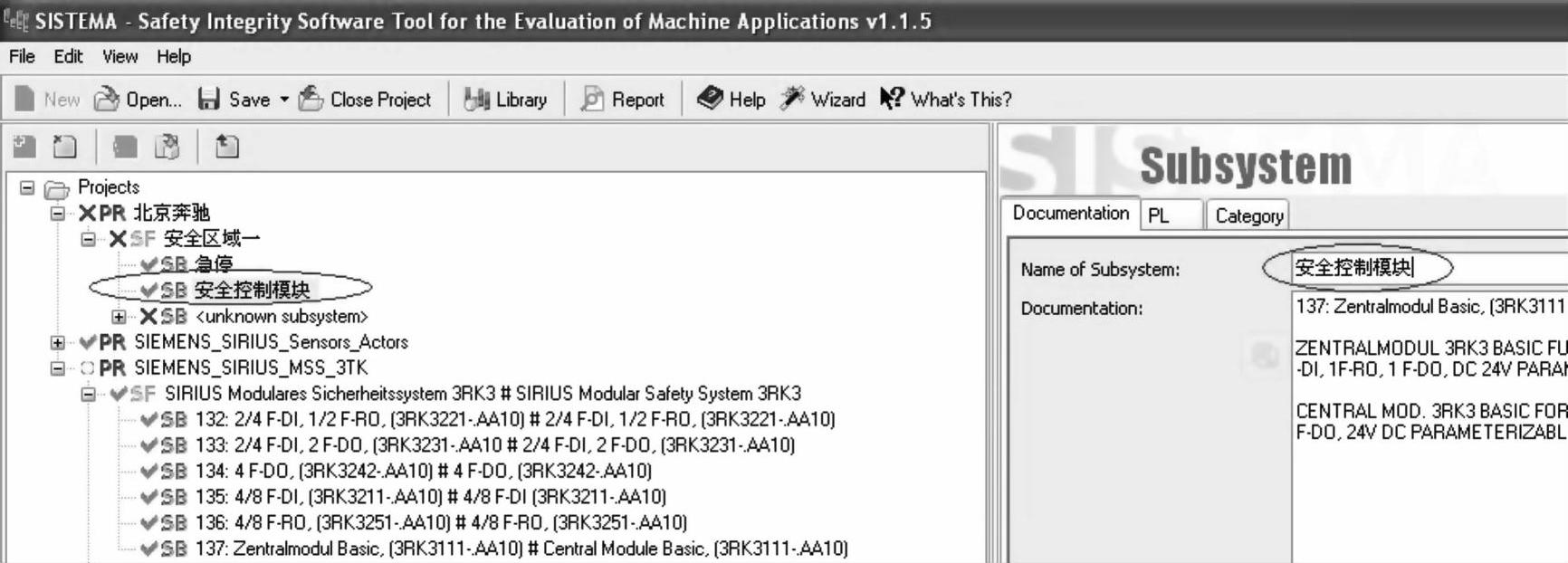Image resolution: width=1568 pixels, height=563 pixels.
Task: Collapse the Projects root node
Action: point(27,187)
